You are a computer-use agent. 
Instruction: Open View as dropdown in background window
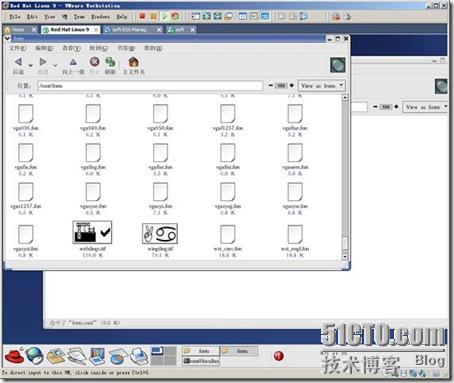(425, 107)
